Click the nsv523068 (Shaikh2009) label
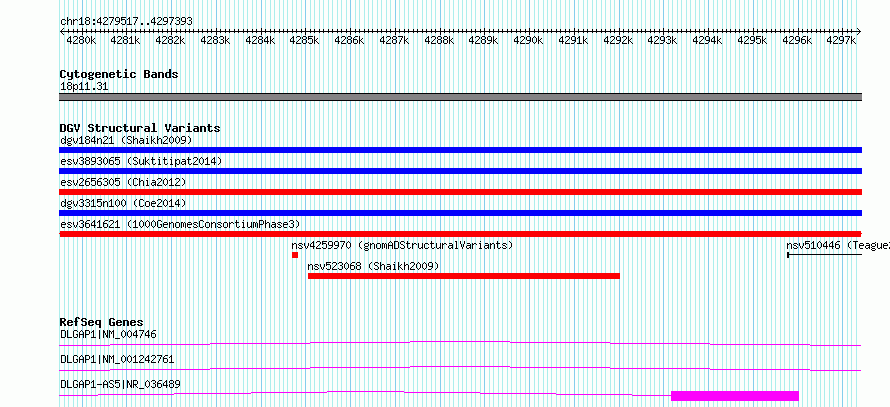Viewport: 890px width, 407px height. [x=373, y=266]
